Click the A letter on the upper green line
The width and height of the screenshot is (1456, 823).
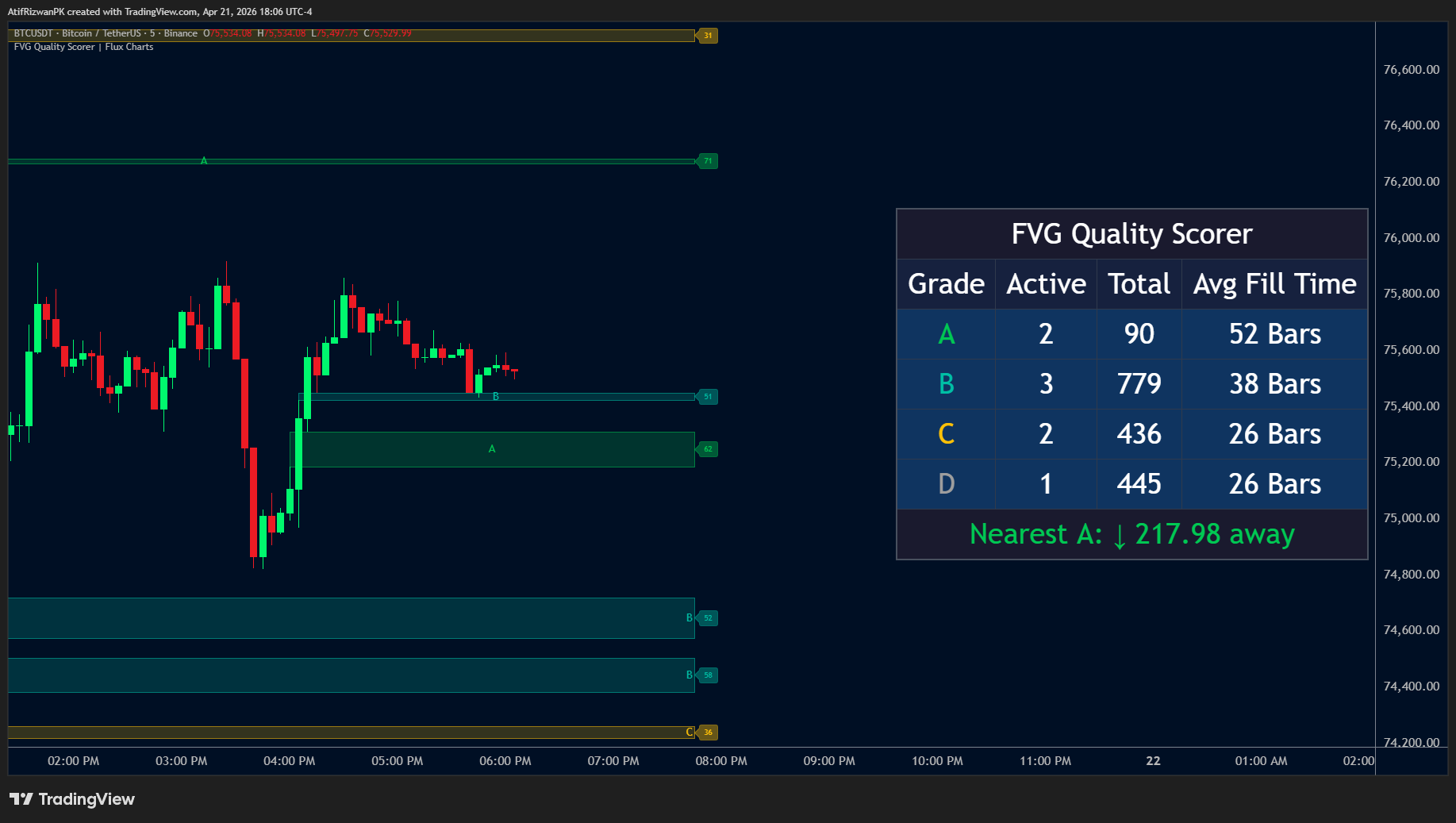pos(204,161)
